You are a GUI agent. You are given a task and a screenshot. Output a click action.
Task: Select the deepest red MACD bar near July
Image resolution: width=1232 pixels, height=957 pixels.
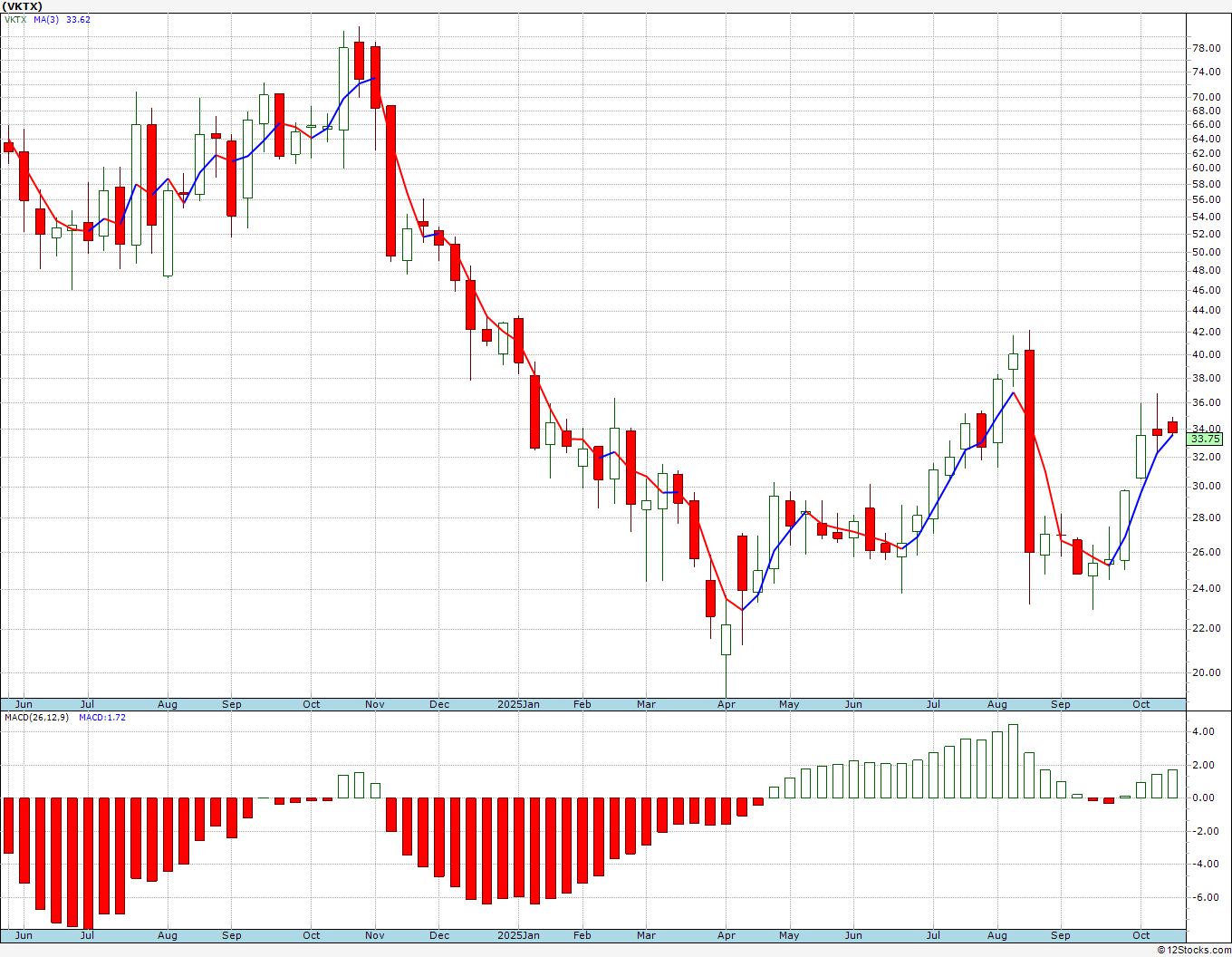click(x=88, y=863)
